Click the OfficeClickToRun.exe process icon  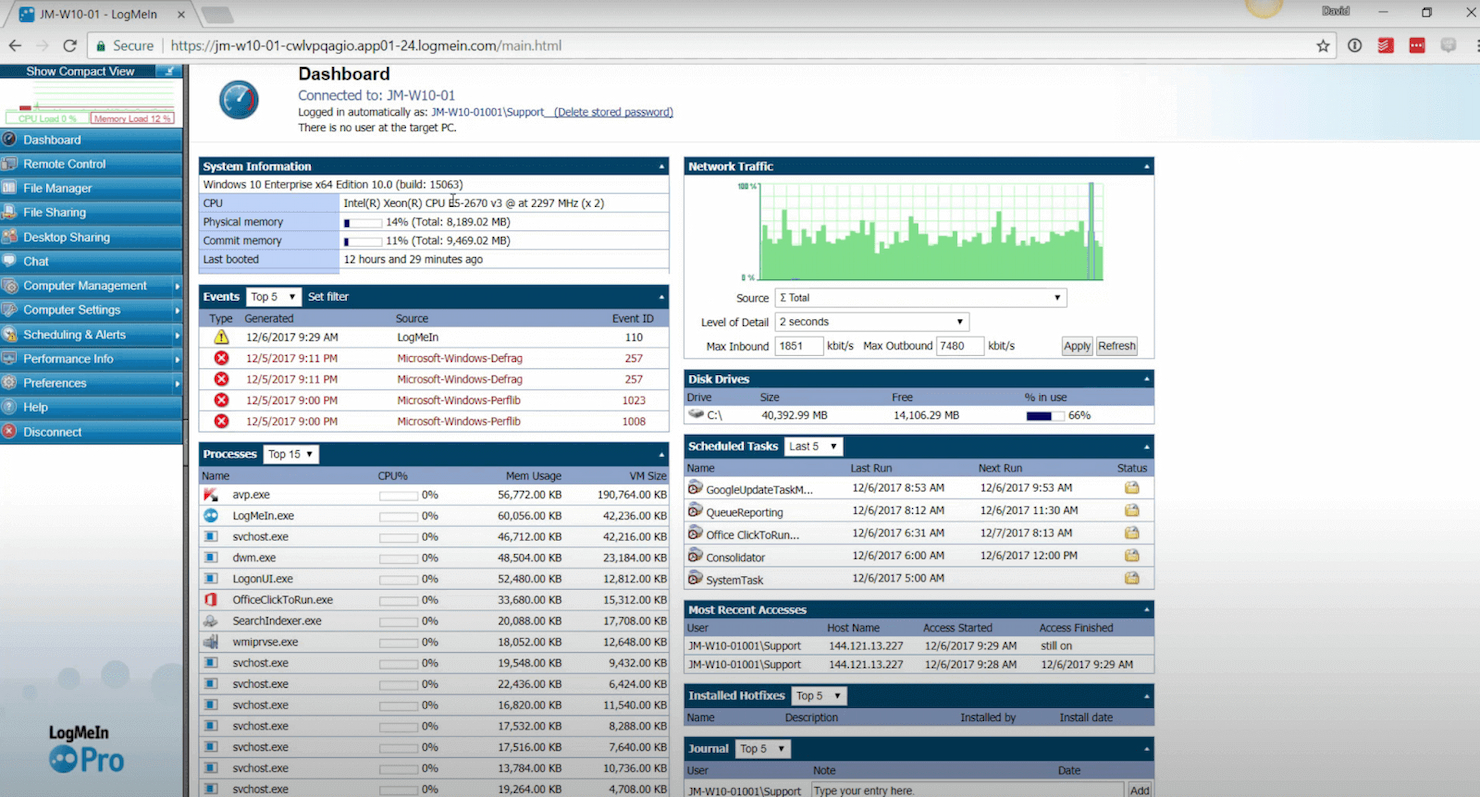point(211,600)
